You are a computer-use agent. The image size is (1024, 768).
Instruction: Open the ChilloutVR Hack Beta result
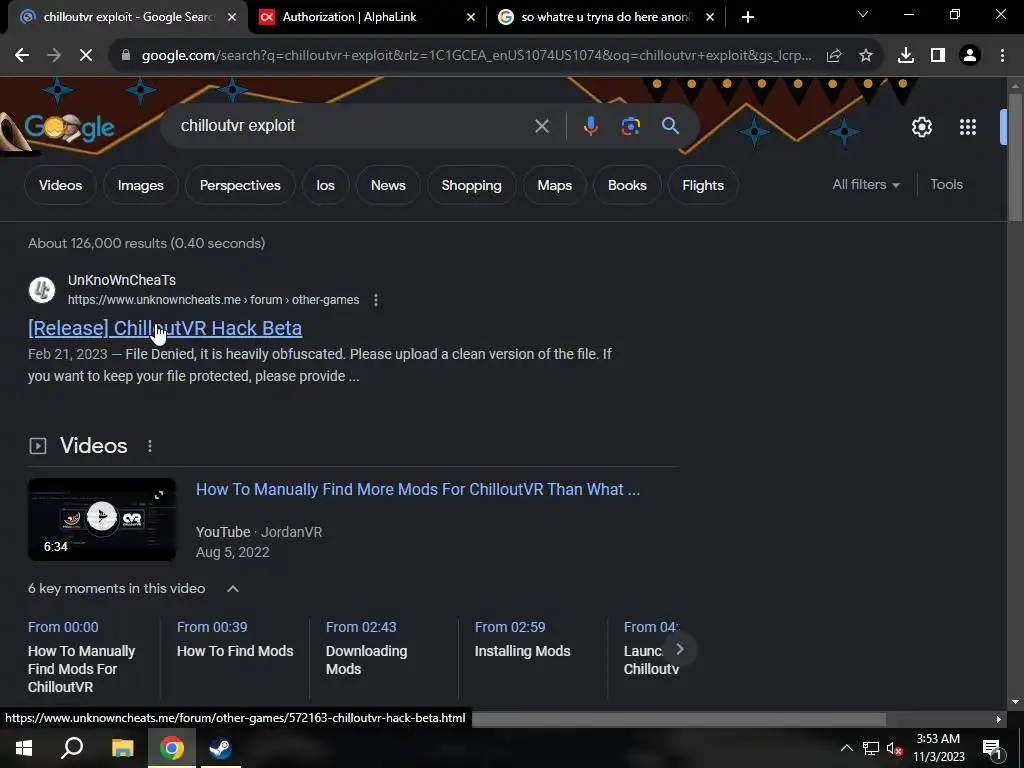pyautogui.click(x=165, y=328)
